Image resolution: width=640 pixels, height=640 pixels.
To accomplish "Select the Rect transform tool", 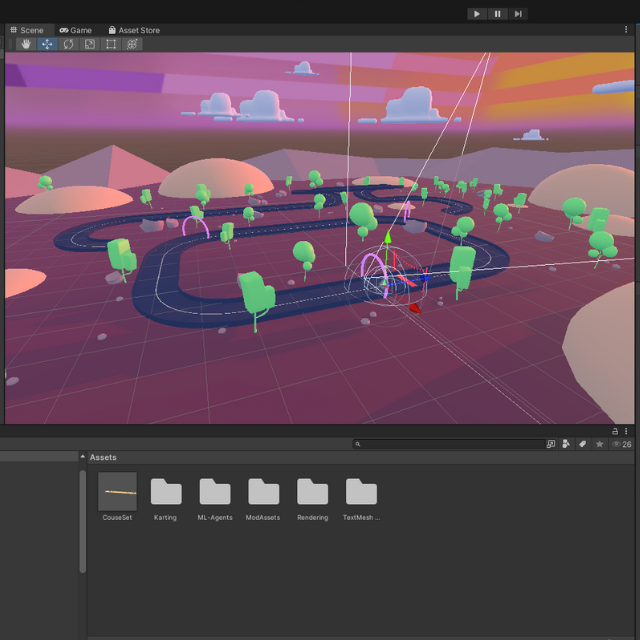I will coord(111,44).
